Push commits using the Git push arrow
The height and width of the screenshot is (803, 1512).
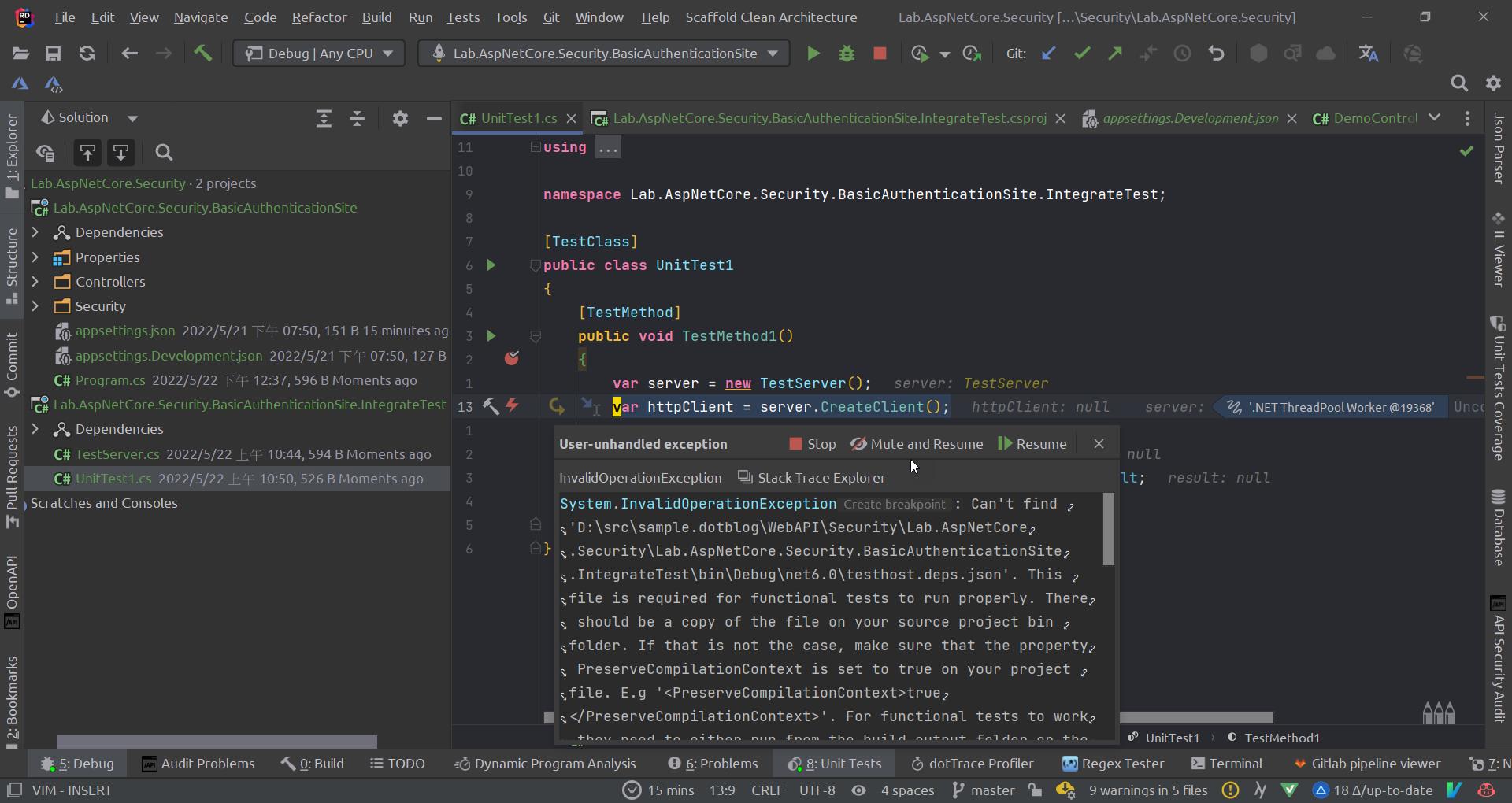click(1115, 53)
